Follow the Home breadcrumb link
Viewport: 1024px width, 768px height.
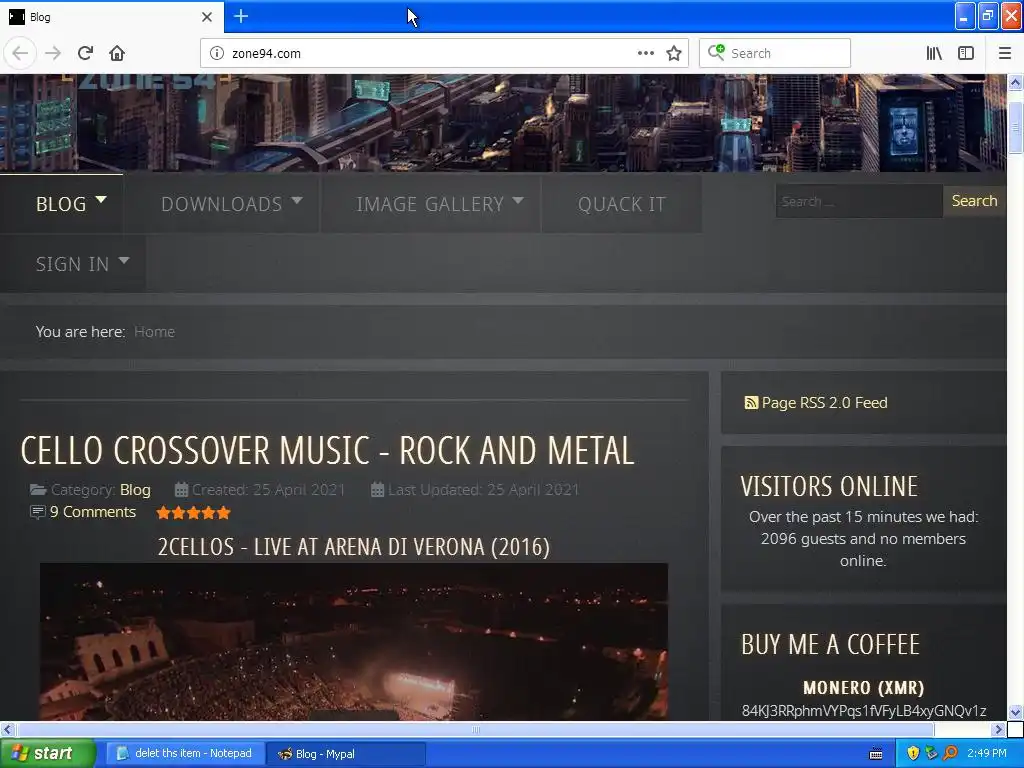tap(154, 332)
